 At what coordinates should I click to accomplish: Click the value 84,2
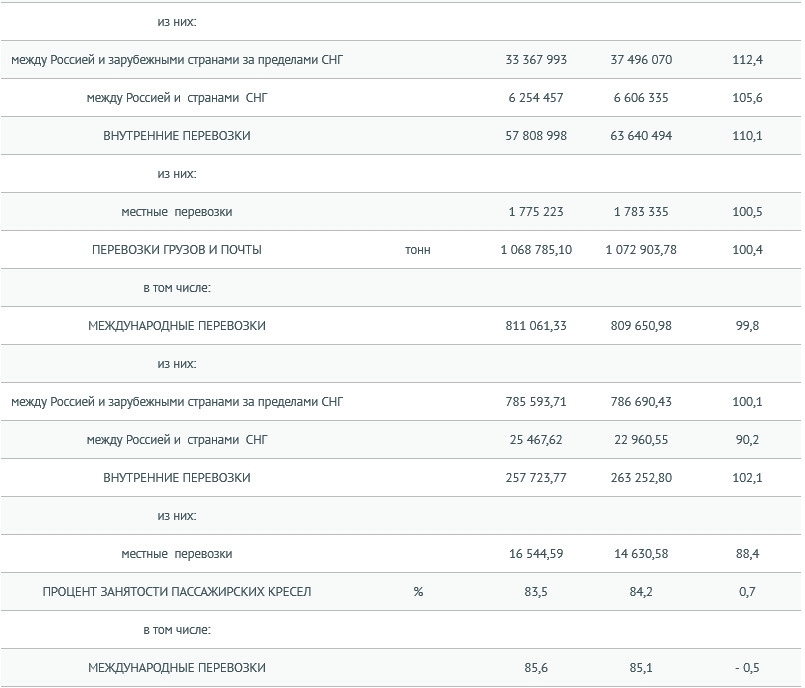641,591
